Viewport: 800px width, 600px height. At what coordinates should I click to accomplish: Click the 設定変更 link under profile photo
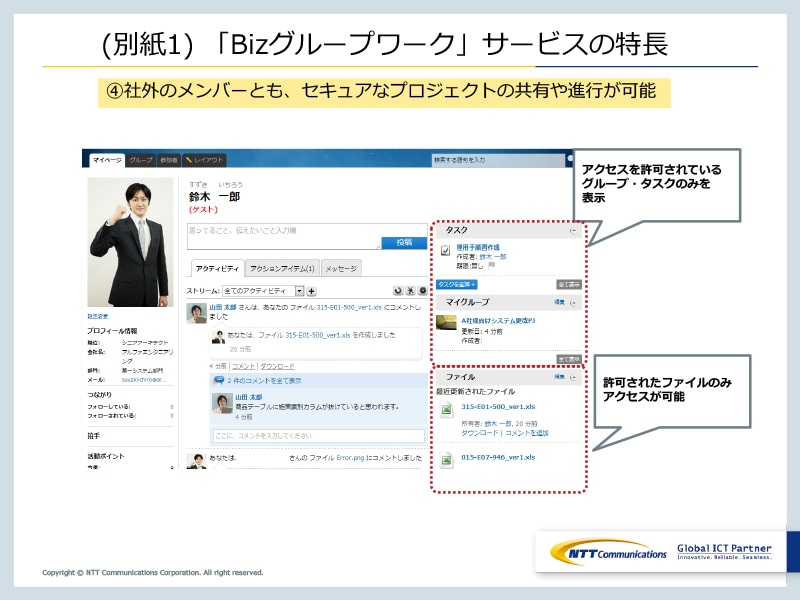[x=97, y=316]
